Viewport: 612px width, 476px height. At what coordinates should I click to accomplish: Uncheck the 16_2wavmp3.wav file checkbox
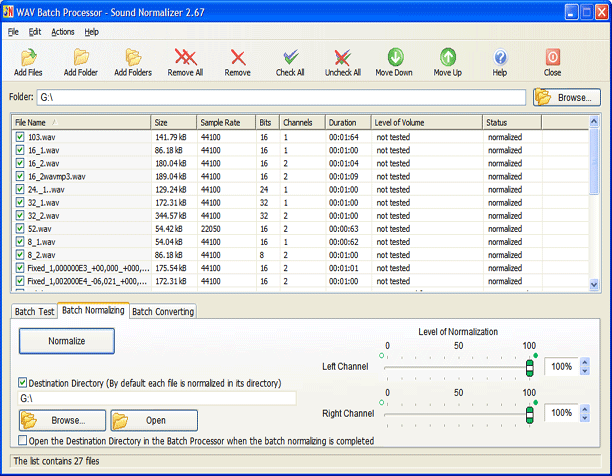pyautogui.click(x=20, y=176)
